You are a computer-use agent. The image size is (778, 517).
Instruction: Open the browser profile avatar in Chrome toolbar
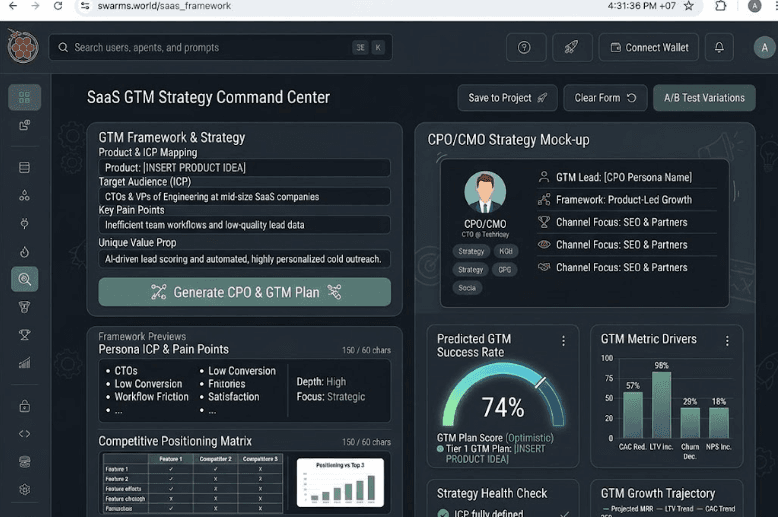click(754, 6)
